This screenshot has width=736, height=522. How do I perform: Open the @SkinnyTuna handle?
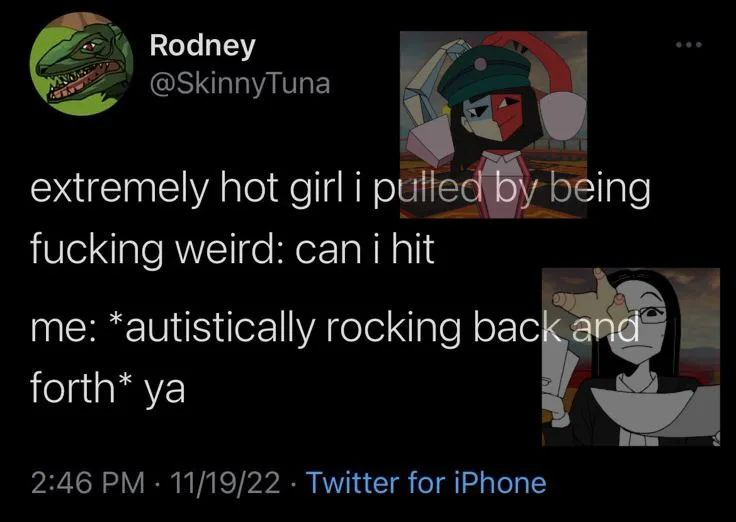(240, 84)
